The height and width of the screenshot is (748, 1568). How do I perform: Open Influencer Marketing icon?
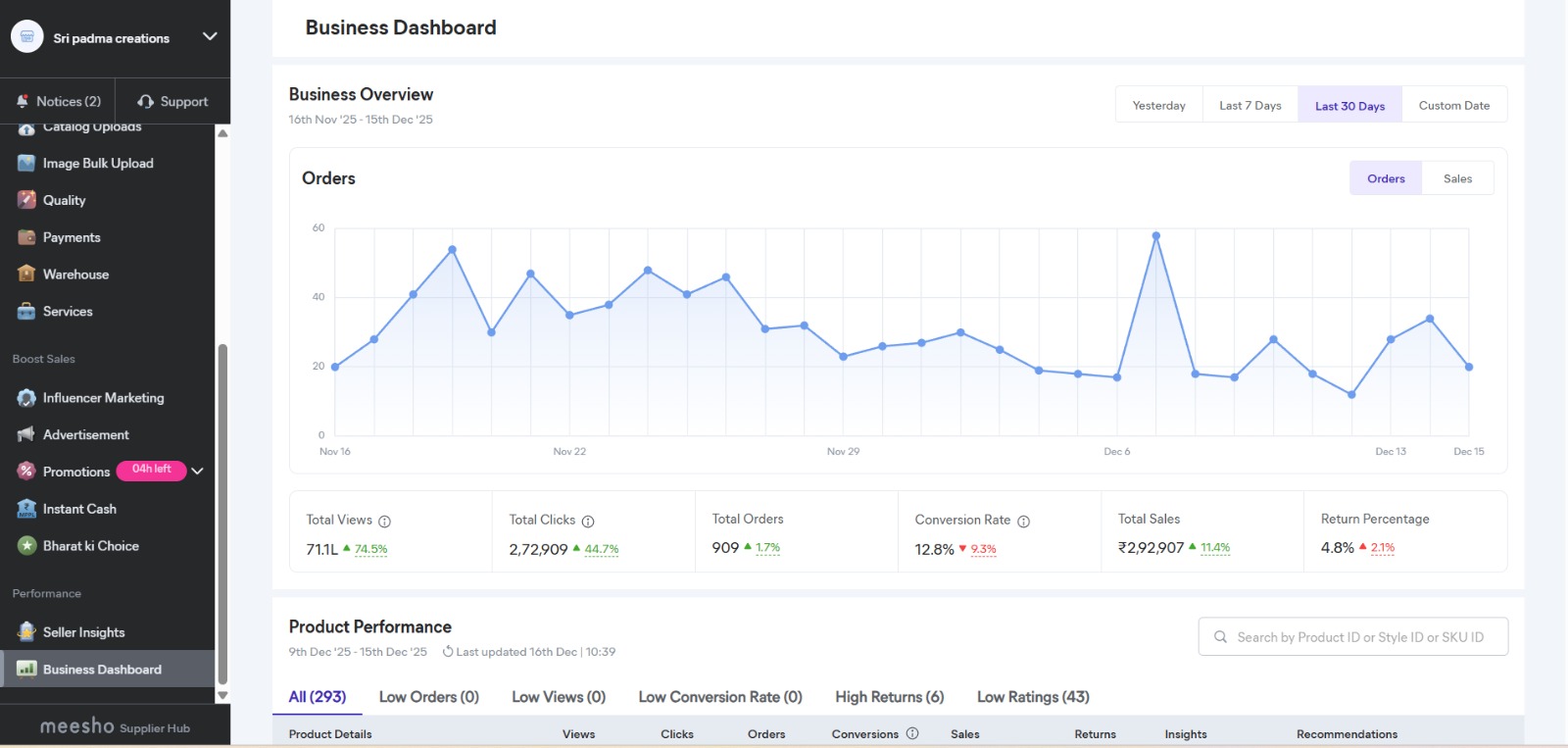pos(26,398)
